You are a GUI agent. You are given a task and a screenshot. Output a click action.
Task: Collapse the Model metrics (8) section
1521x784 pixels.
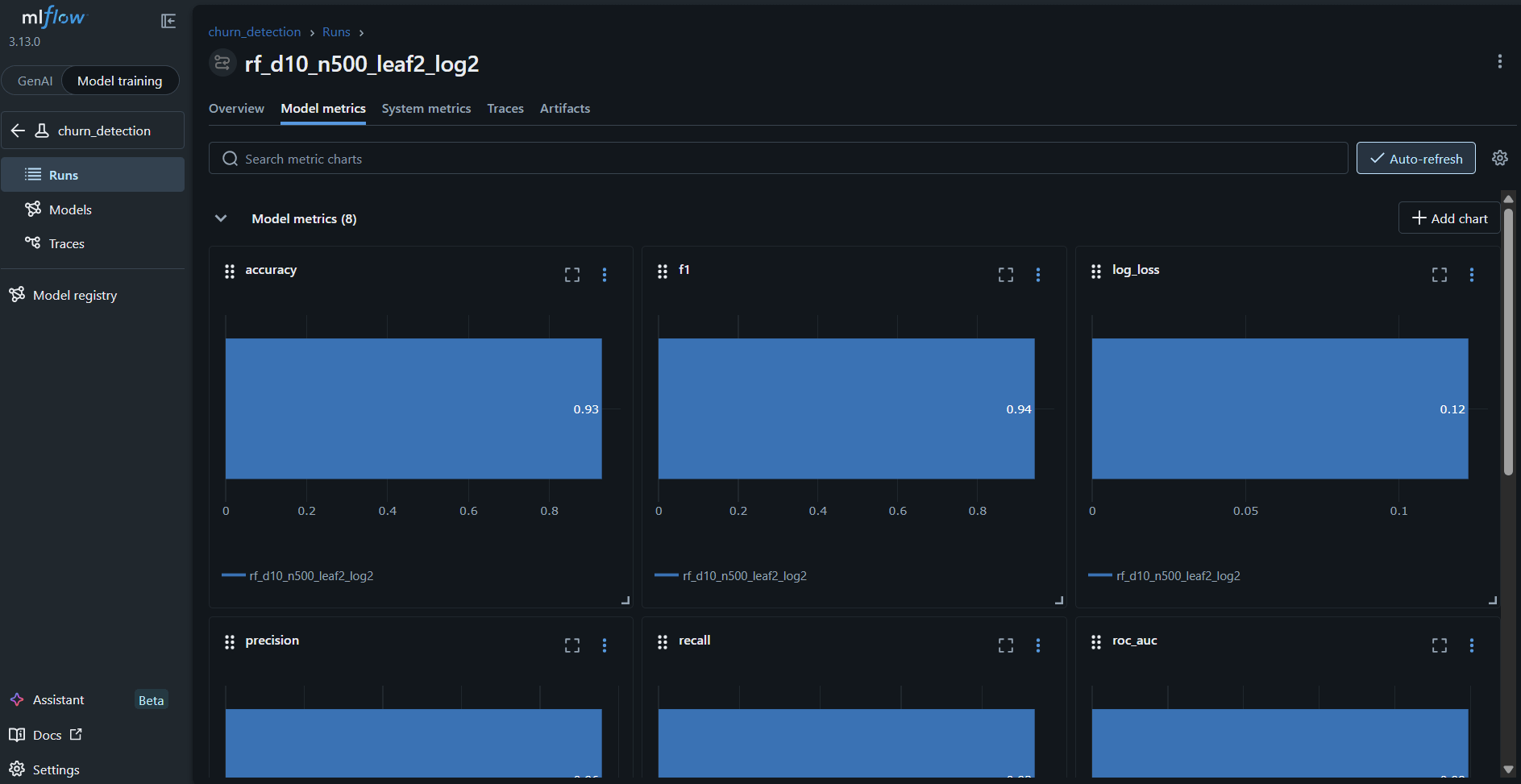[x=221, y=218]
